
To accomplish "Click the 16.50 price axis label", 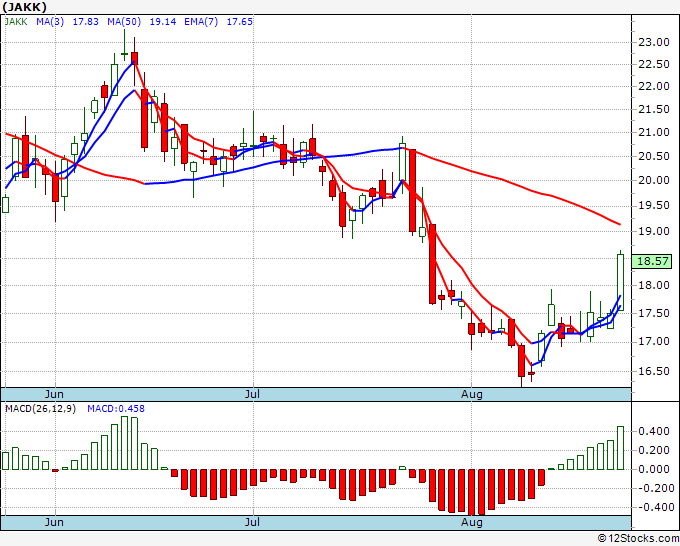I will pos(654,371).
